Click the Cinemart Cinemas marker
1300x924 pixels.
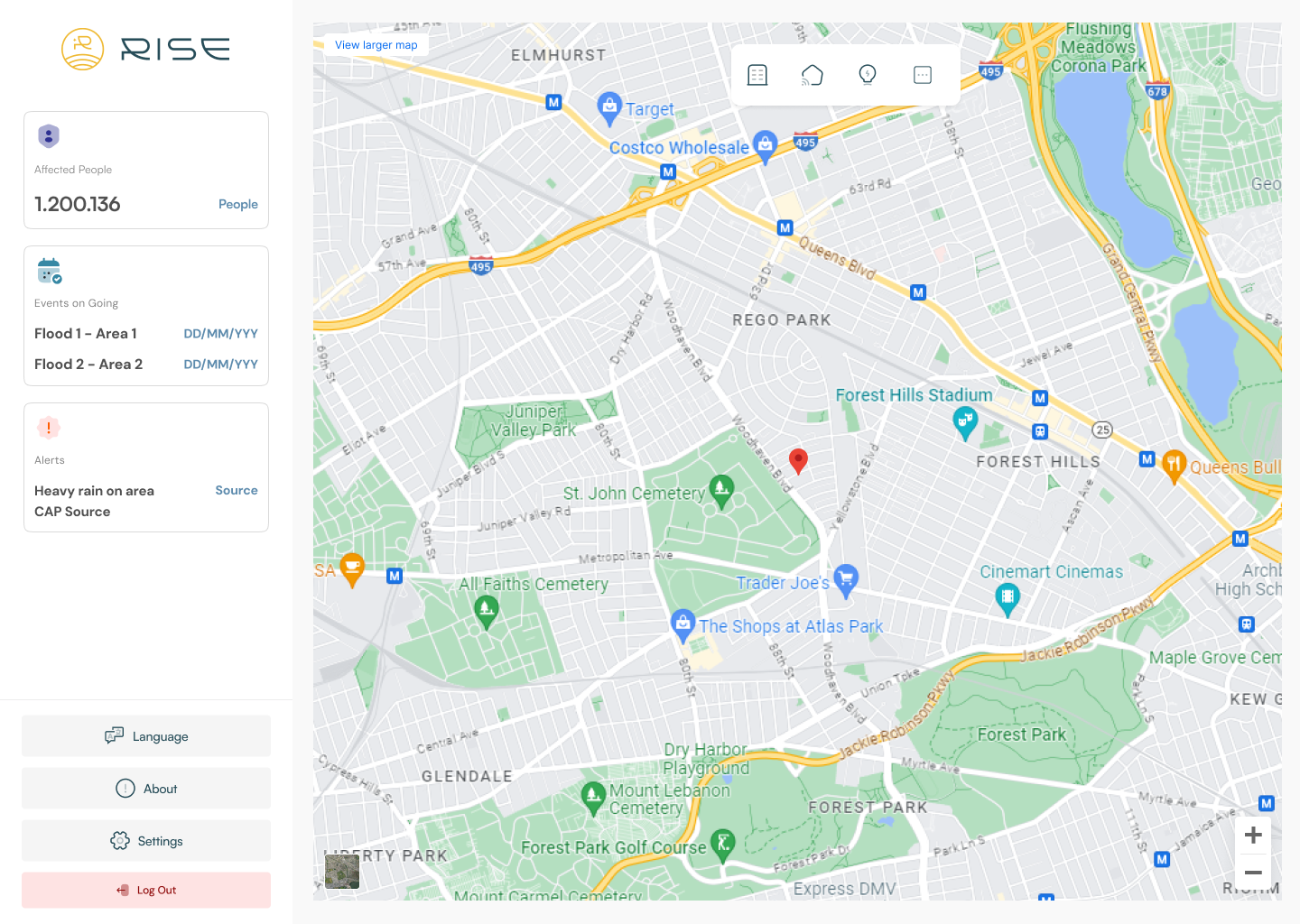(1007, 599)
